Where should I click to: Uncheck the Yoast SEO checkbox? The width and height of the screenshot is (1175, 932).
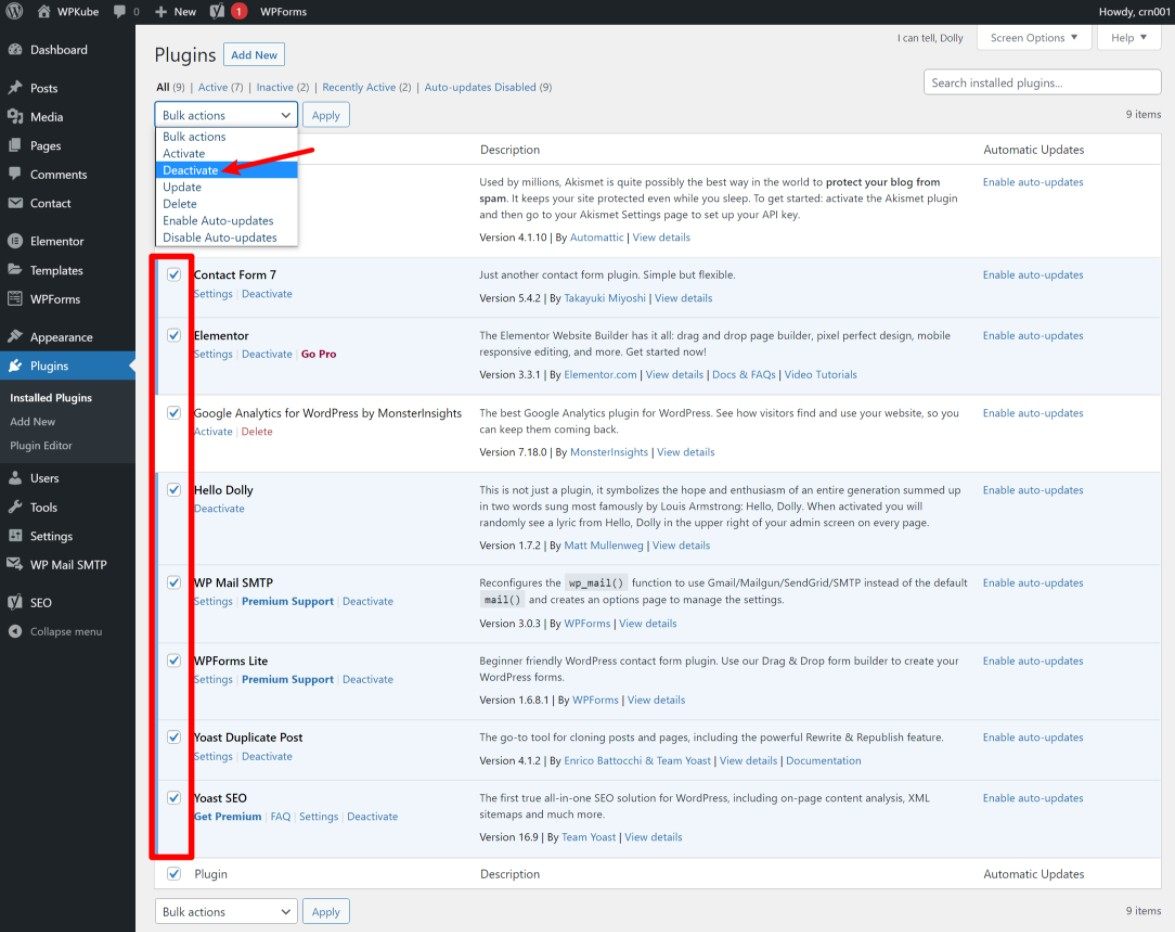pyautogui.click(x=174, y=798)
